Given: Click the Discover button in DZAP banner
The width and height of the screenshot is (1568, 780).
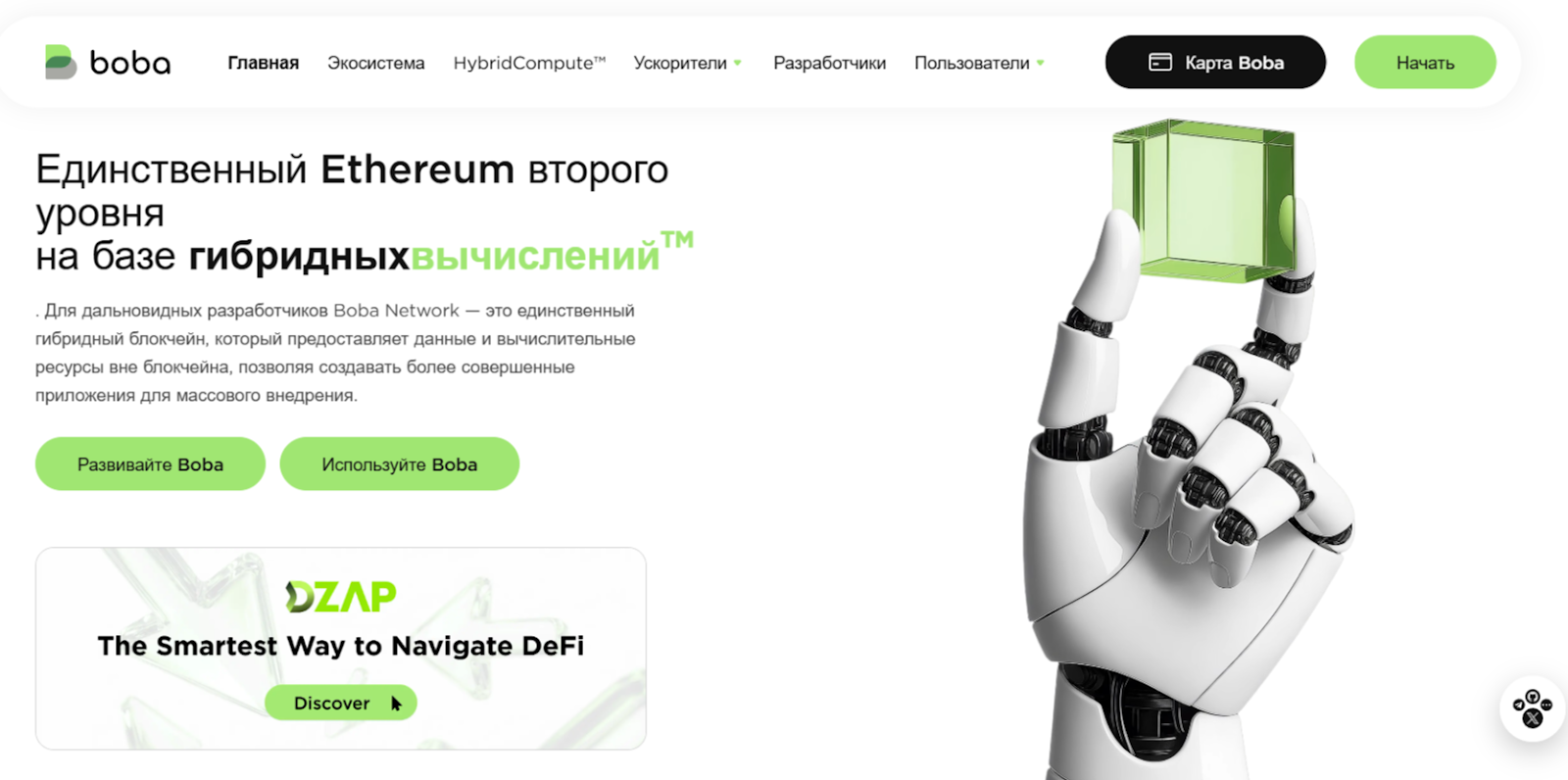Looking at the screenshot, I should (x=340, y=703).
